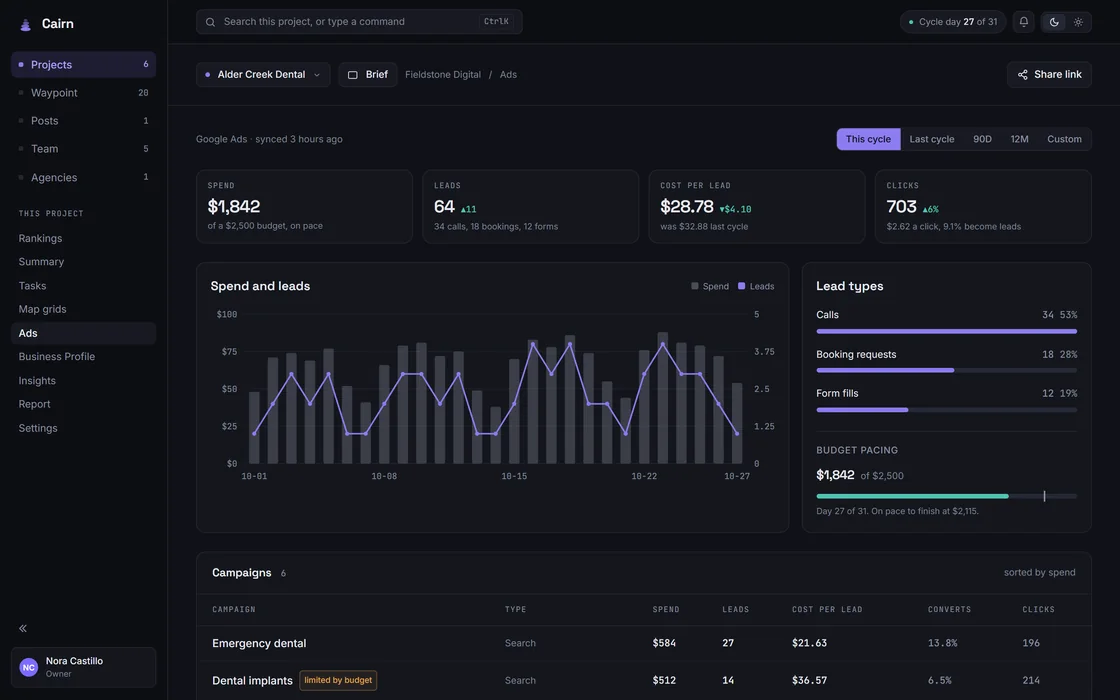Click the Cairn logo icon
Screen dimensions: 1120x700
point(25,24)
